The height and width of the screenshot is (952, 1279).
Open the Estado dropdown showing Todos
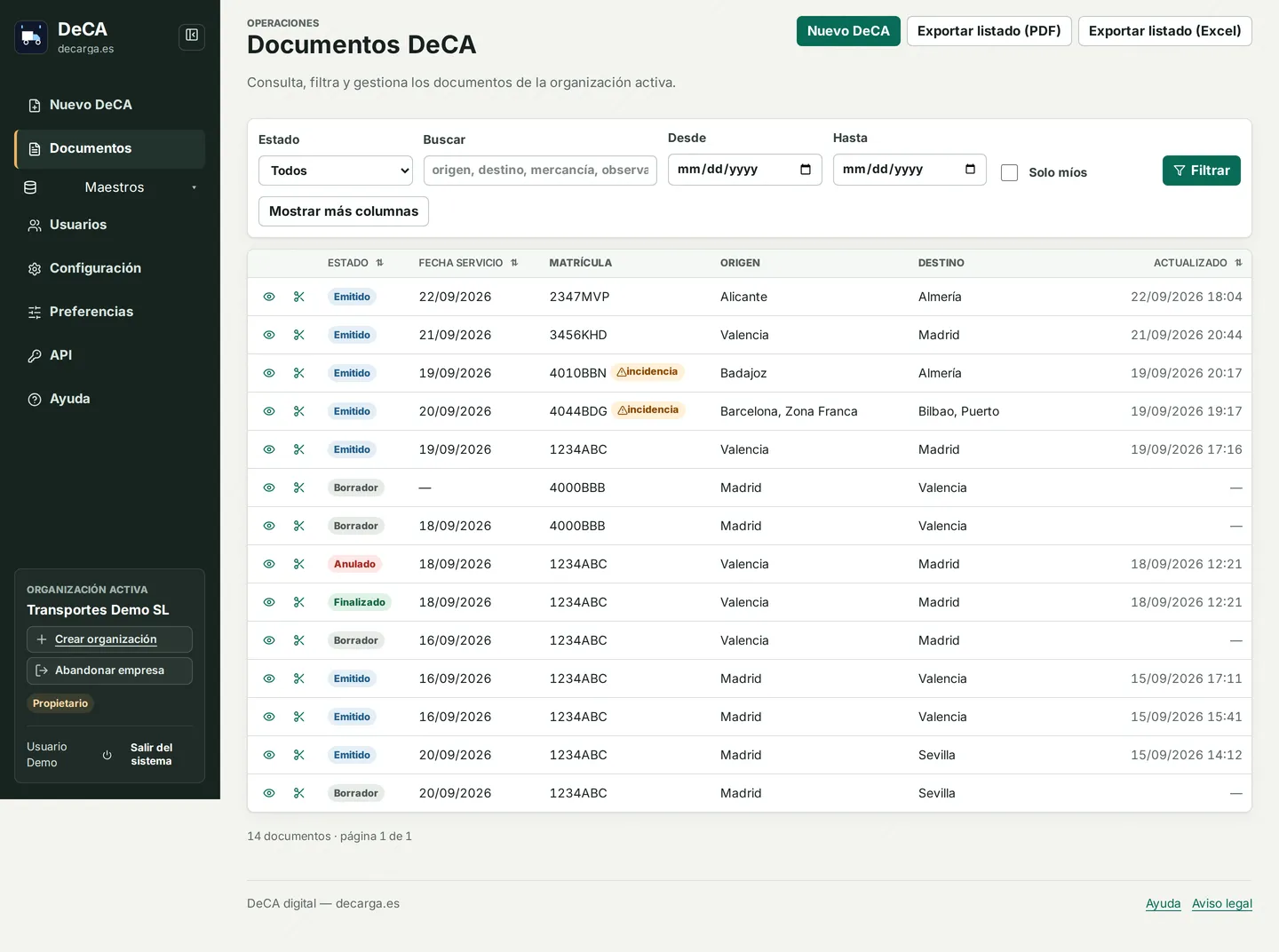tap(336, 171)
